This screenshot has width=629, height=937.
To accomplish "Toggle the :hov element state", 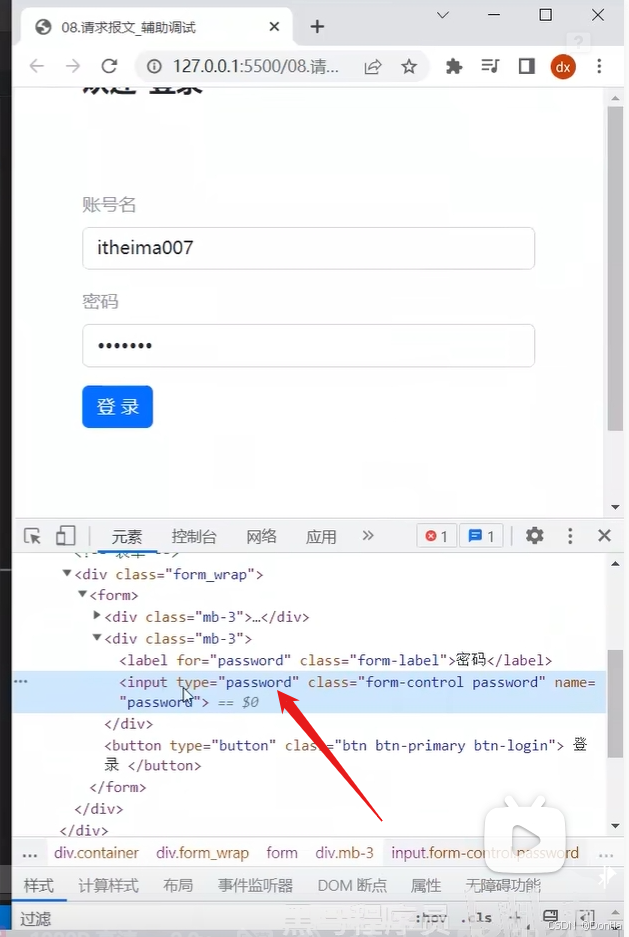I will click(431, 917).
